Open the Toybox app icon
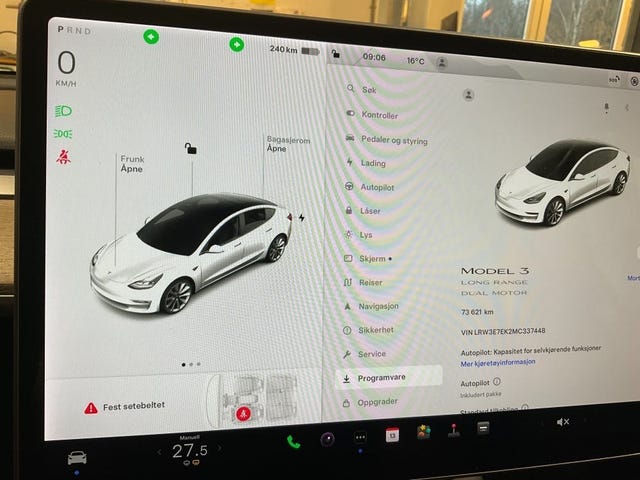The image size is (640, 480). pos(424,432)
